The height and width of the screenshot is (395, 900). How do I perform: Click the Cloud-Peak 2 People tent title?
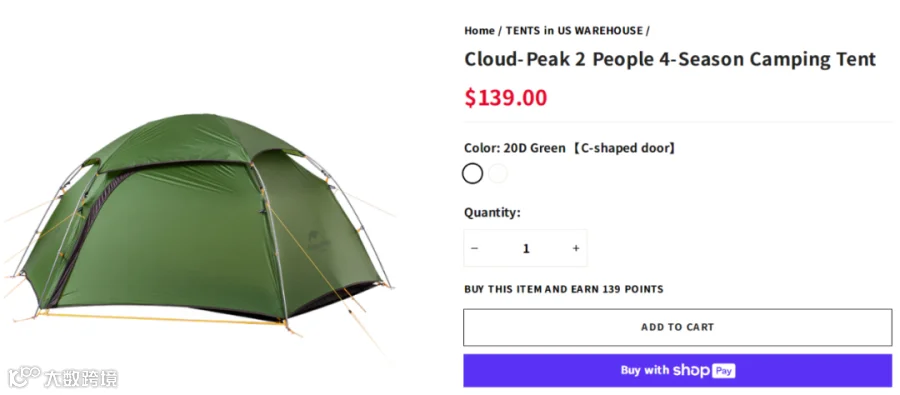point(670,59)
